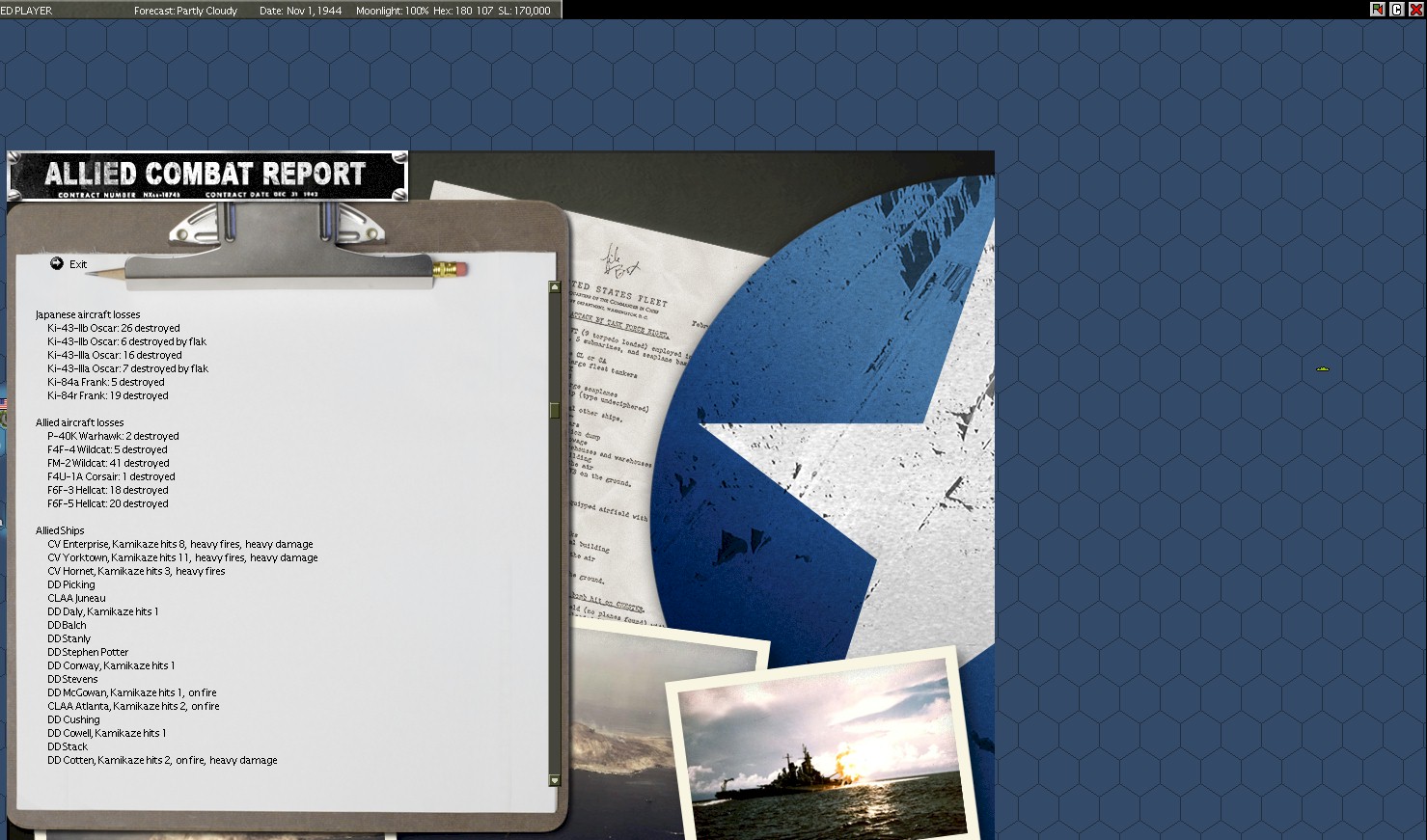
Task: Click the "F6F-3 Hellcat: 18 destroyed" line
Action: point(108,490)
